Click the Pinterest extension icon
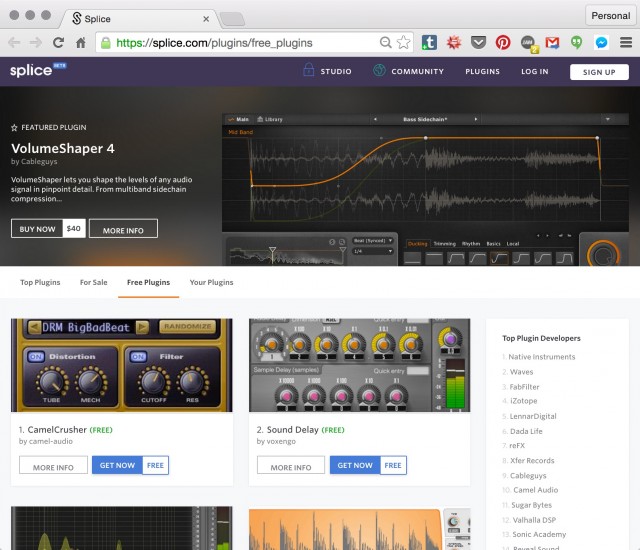The height and width of the screenshot is (550, 640). [503, 43]
